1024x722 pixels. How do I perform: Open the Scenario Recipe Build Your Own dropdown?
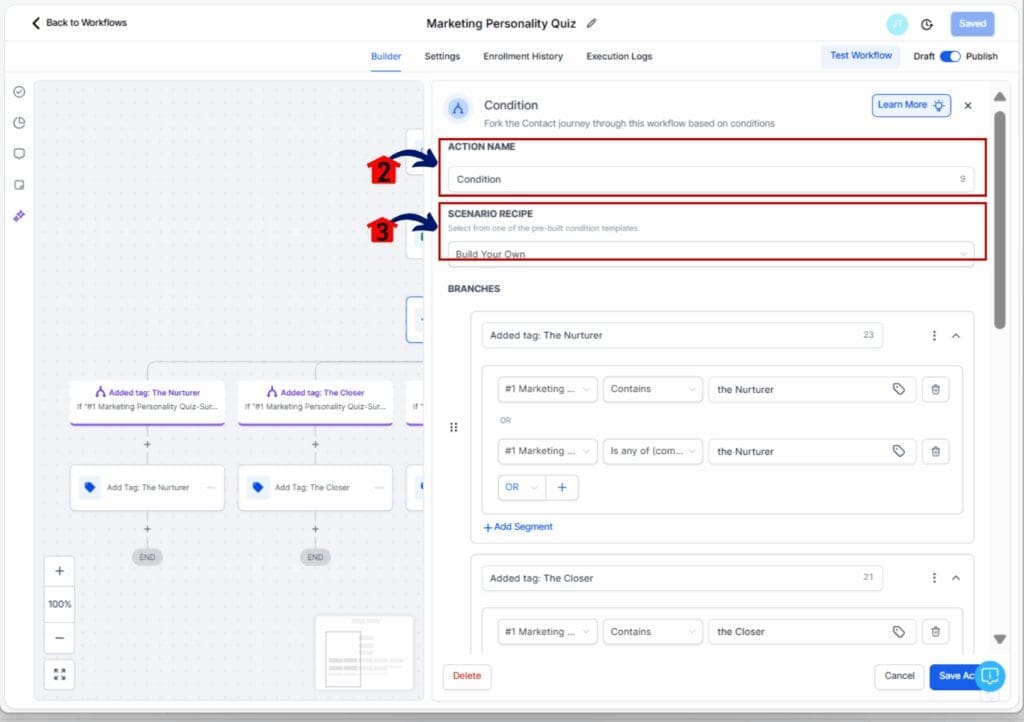(710, 253)
